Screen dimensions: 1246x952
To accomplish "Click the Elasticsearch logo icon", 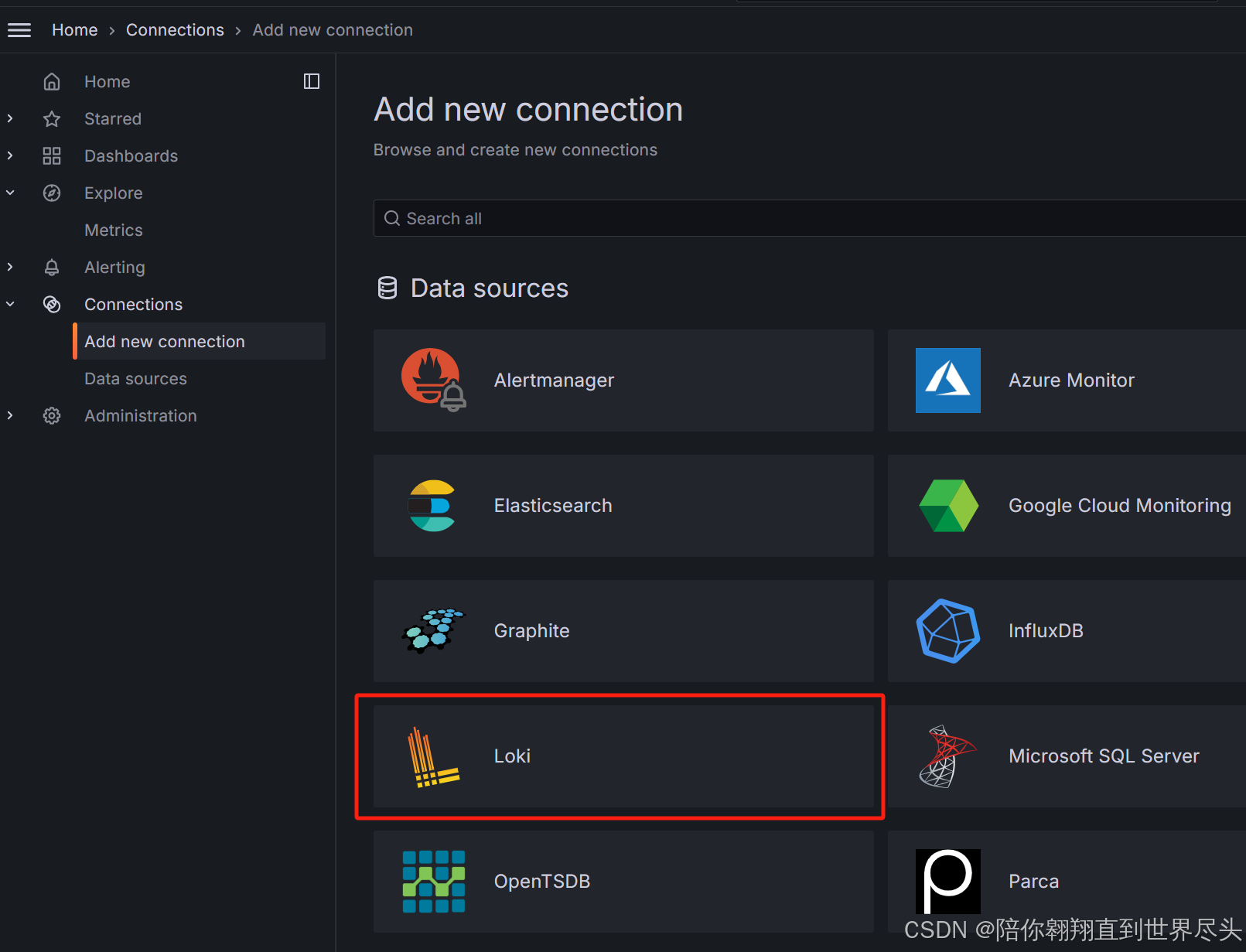I will 432,506.
